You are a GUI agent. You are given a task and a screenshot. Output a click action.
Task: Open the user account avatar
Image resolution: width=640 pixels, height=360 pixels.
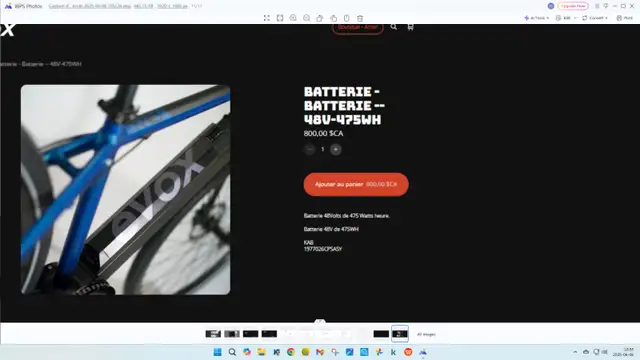click(551, 6)
